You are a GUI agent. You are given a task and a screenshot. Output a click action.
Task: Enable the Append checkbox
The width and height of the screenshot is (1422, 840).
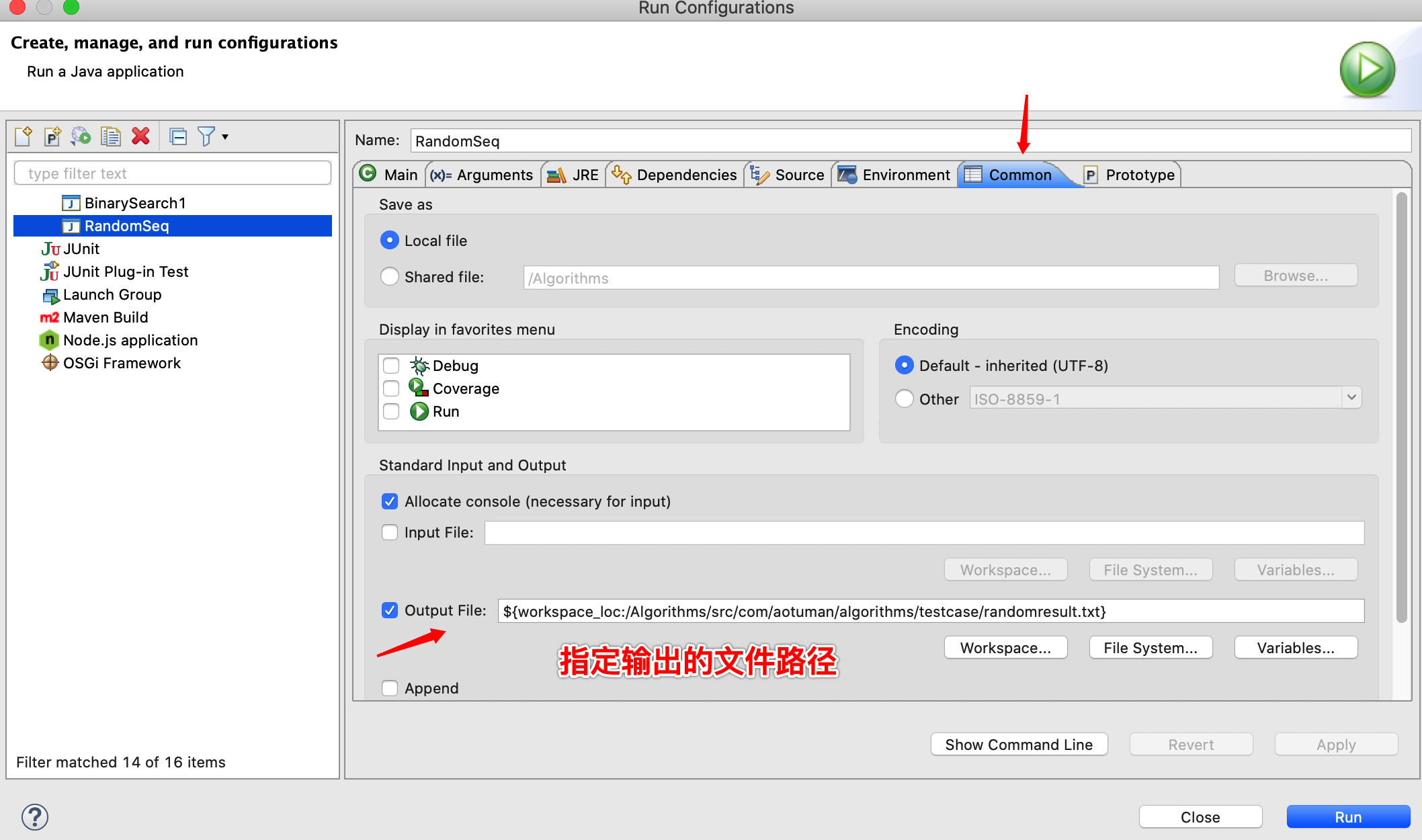click(x=390, y=688)
